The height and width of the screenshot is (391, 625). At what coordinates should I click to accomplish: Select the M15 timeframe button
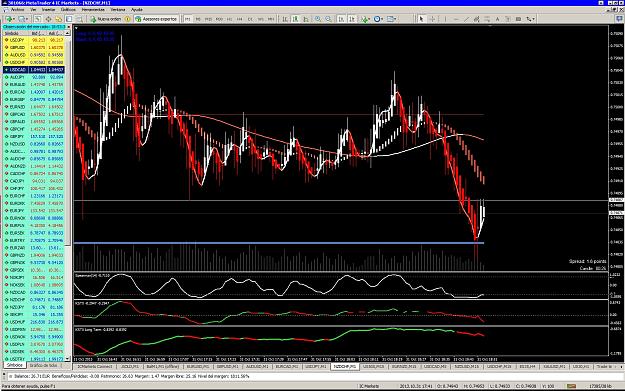(x=208, y=19)
